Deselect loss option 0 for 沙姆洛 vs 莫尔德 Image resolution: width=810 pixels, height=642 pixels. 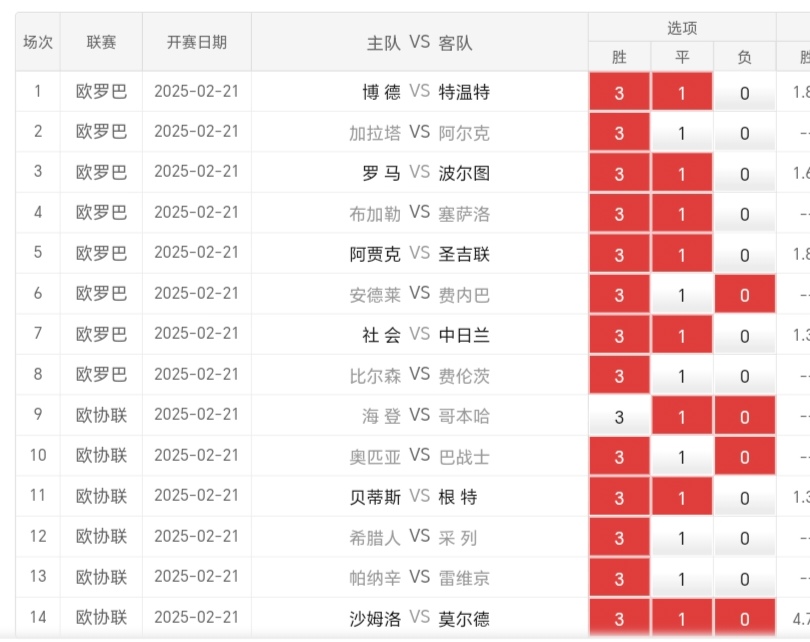coord(744,618)
